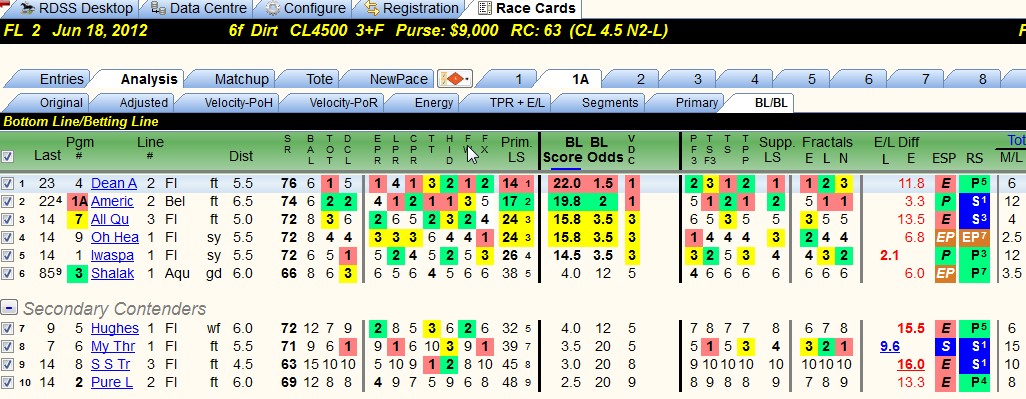The image size is (1026, 399).
Task: Open the red diamond toolbar dropdown
Action: 455,79
